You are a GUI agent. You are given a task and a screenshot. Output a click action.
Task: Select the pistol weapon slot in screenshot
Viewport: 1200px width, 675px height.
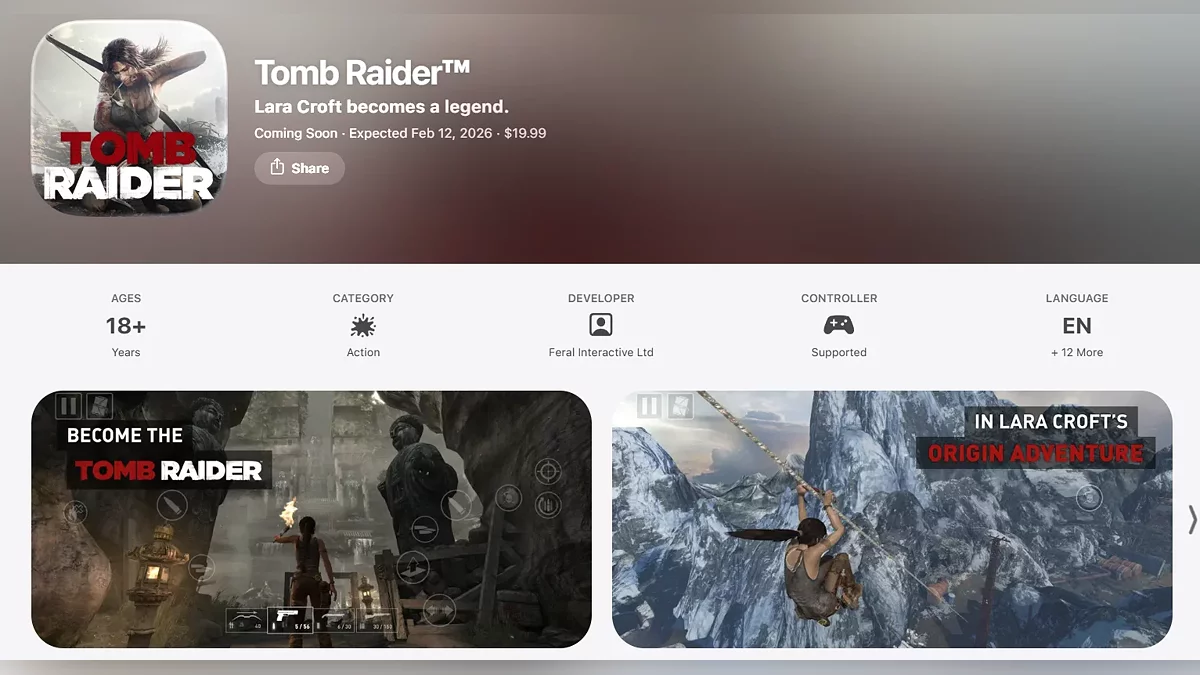pyautogui.click(x=290, y=620)
